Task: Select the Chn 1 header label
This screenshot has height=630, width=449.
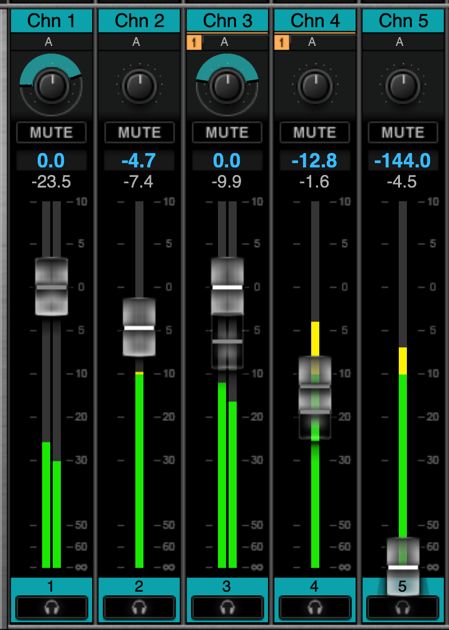Action: click(x=51, y=21)
